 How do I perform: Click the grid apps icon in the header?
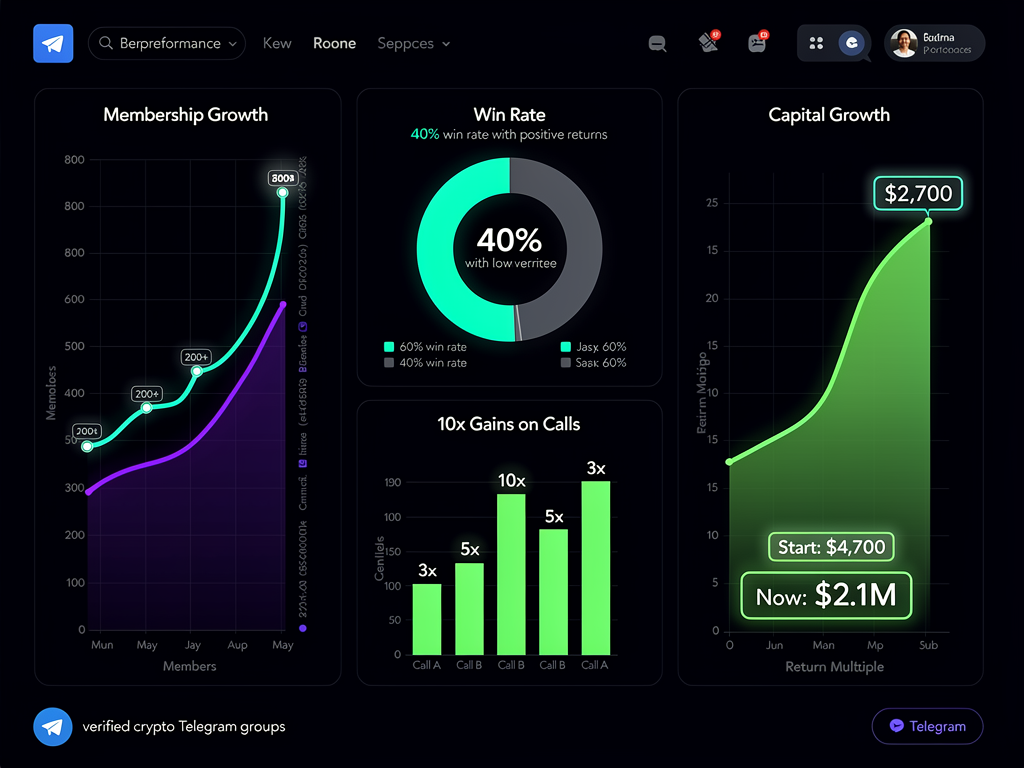[816, 43]
